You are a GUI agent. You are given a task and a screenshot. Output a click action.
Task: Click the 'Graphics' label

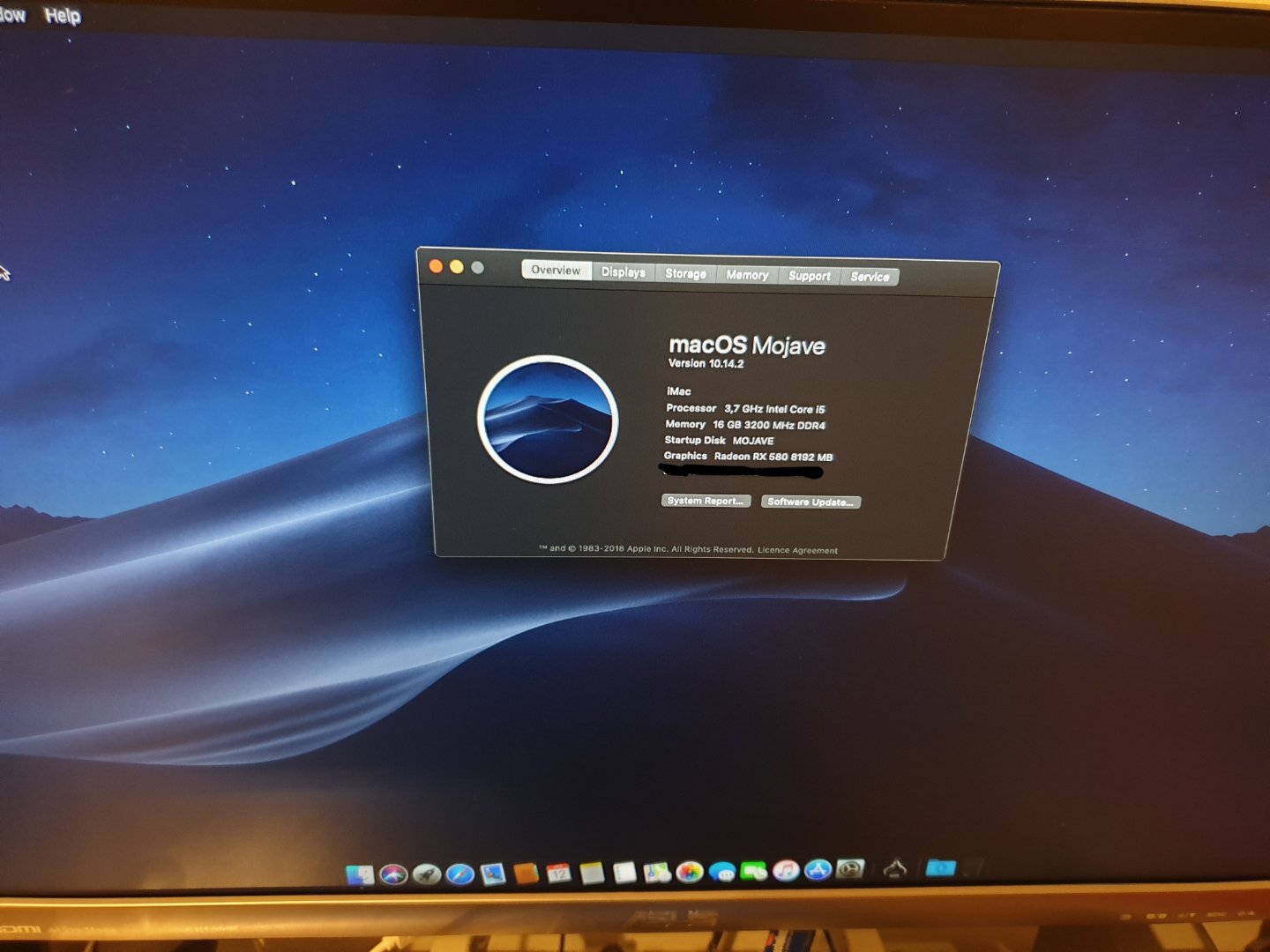[x=685, y=456]
